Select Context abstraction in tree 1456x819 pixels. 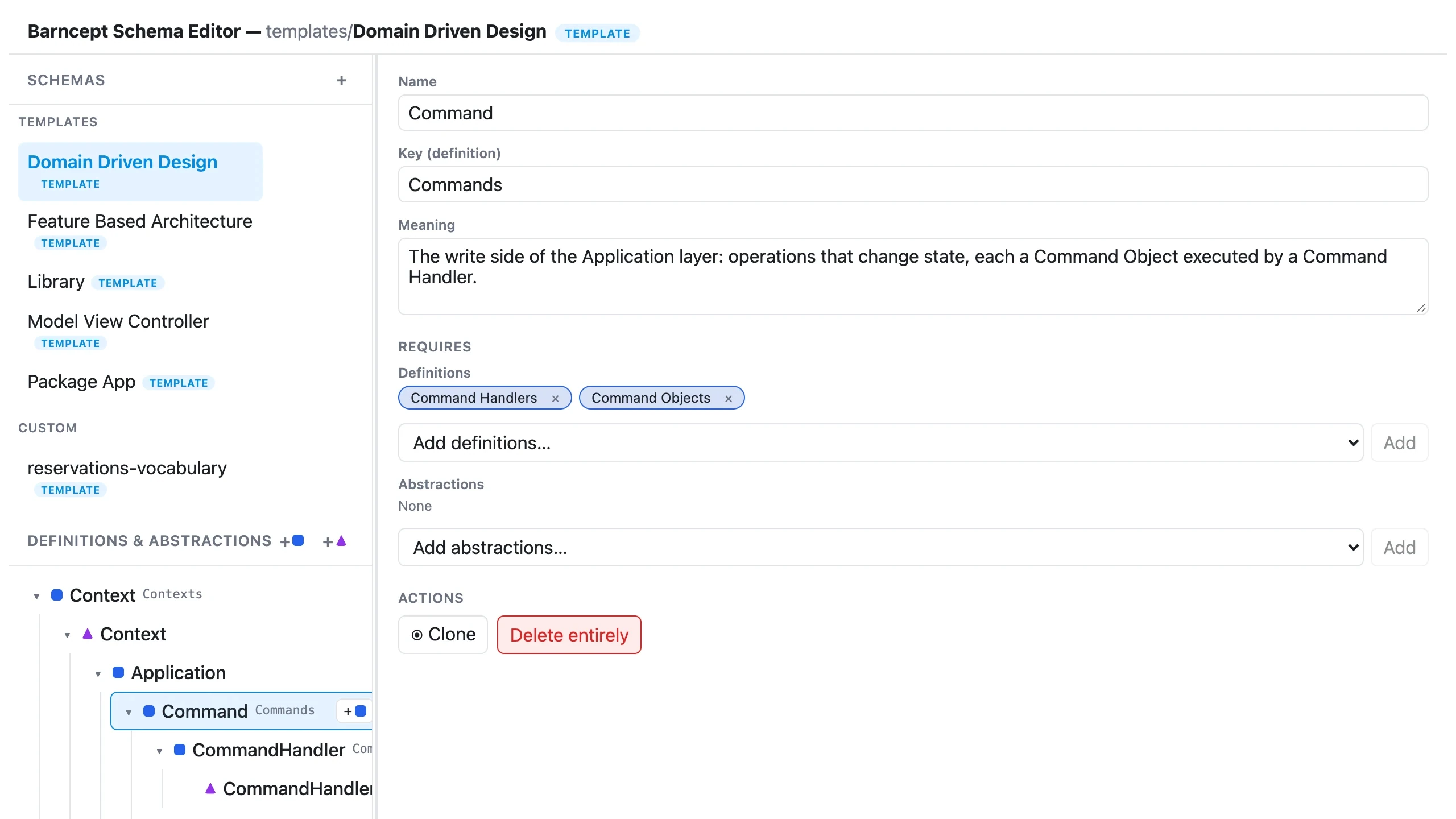click(133, 634)
